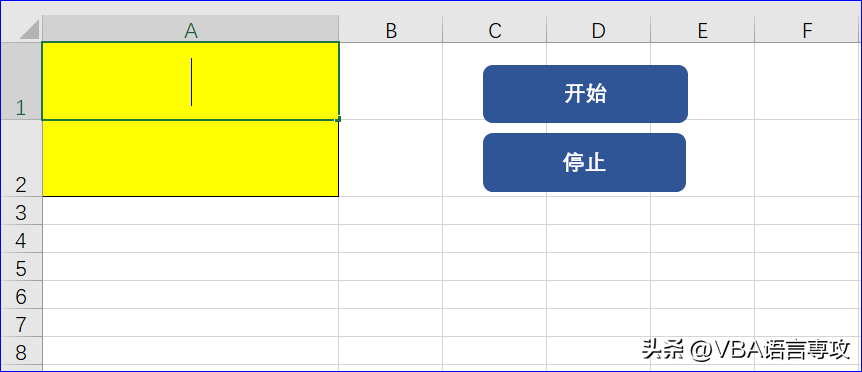The image size is (862, 372).
Task: Select column C header
Action: tap(495, 29)
